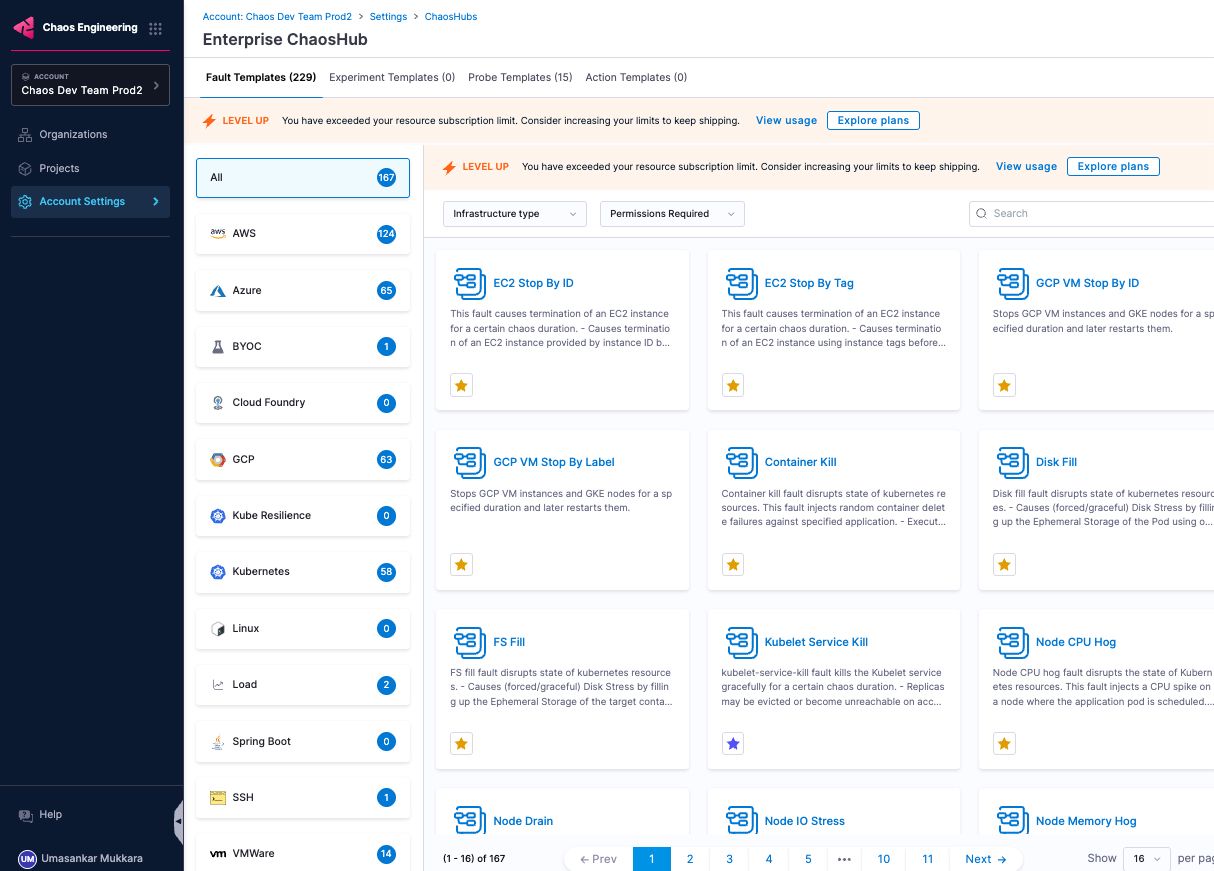Click the Container Kill fault icon
The height and width of the screenshot is (871, 1214).
[741, 462]
